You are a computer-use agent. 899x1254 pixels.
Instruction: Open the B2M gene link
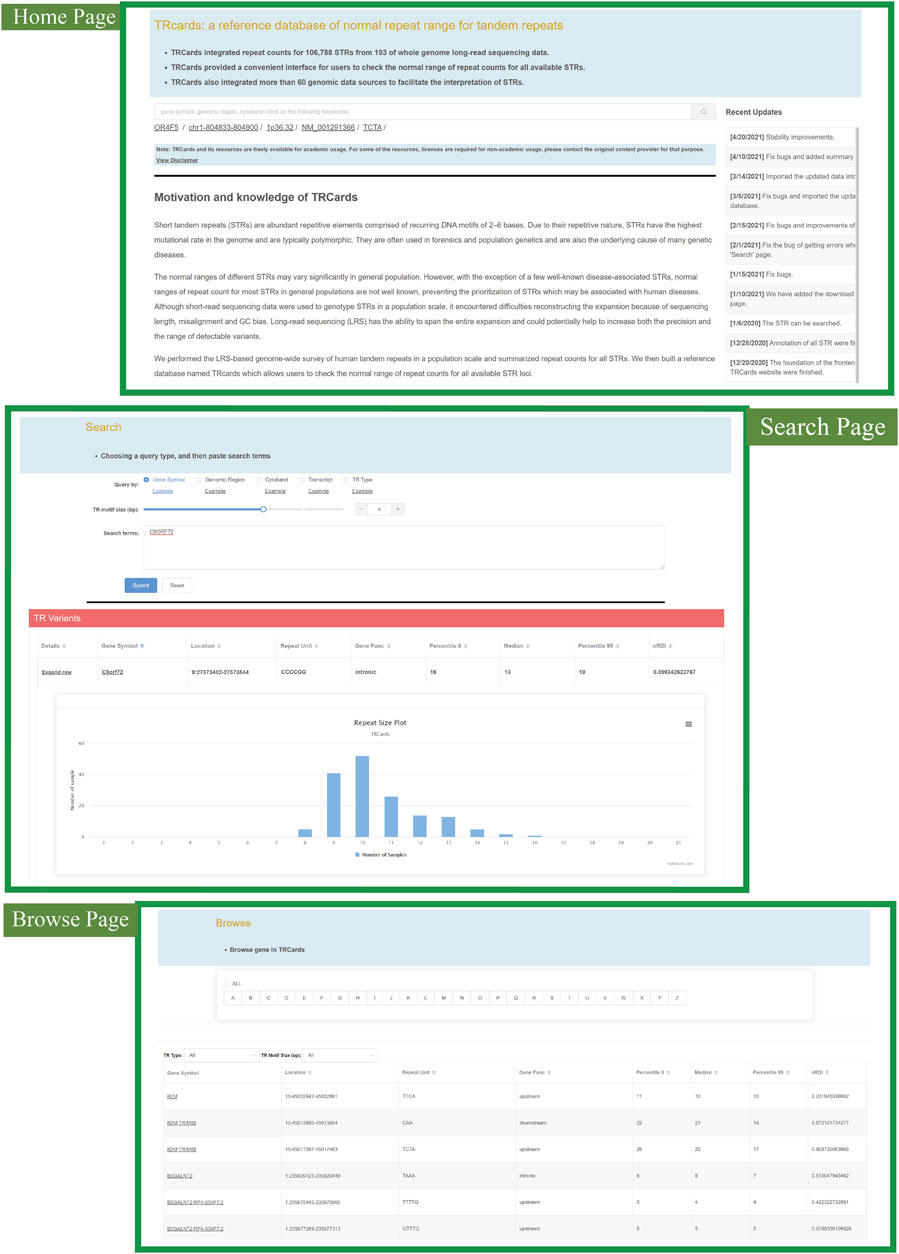[x=172, y=1096]
